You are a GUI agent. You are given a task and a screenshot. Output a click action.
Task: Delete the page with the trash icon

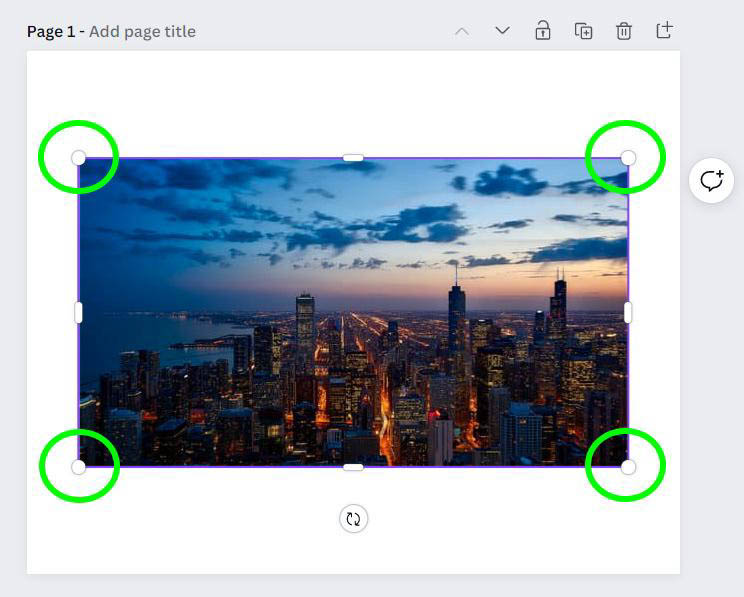623,31
